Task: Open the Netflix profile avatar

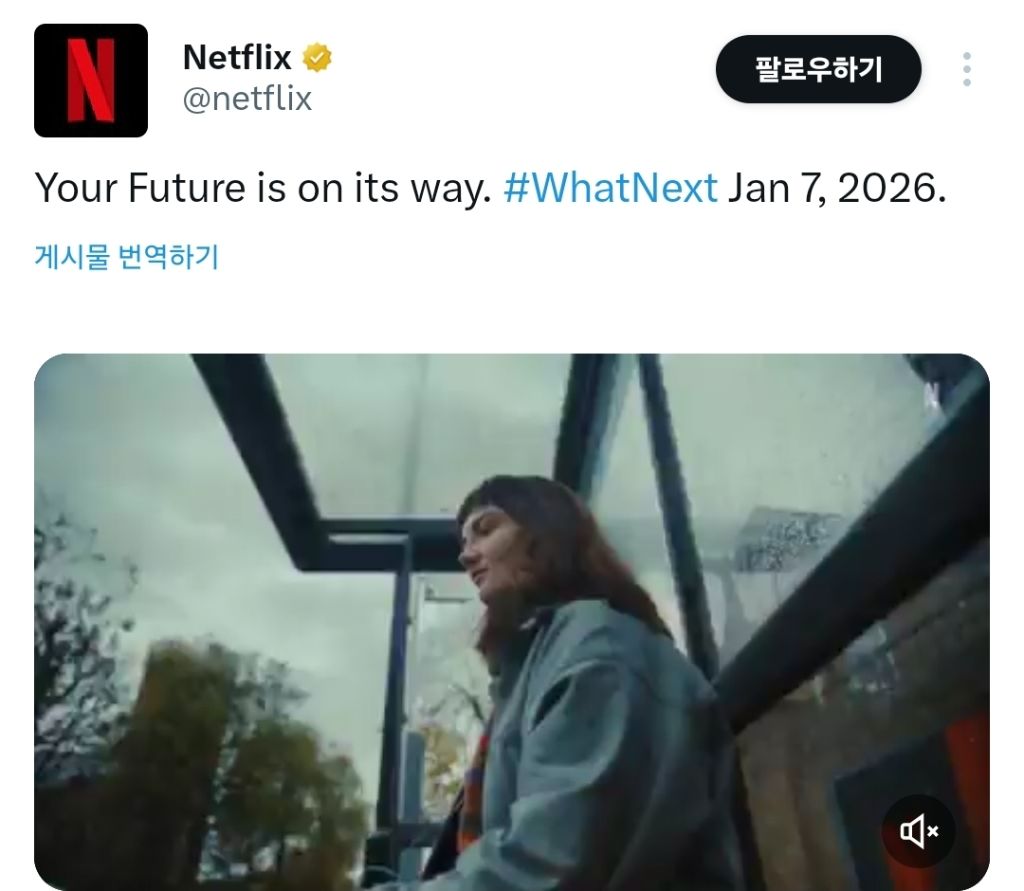Action: [x=91, y=80]
